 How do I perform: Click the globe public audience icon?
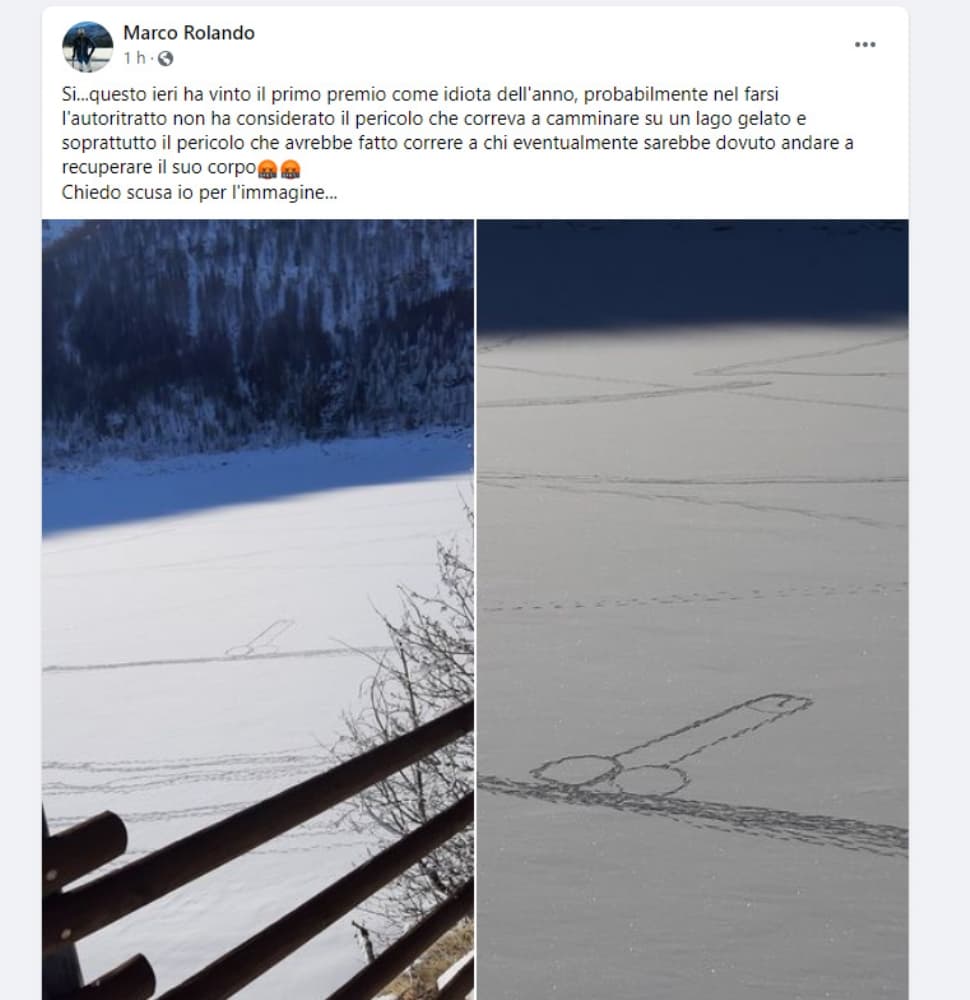[165, 59]
